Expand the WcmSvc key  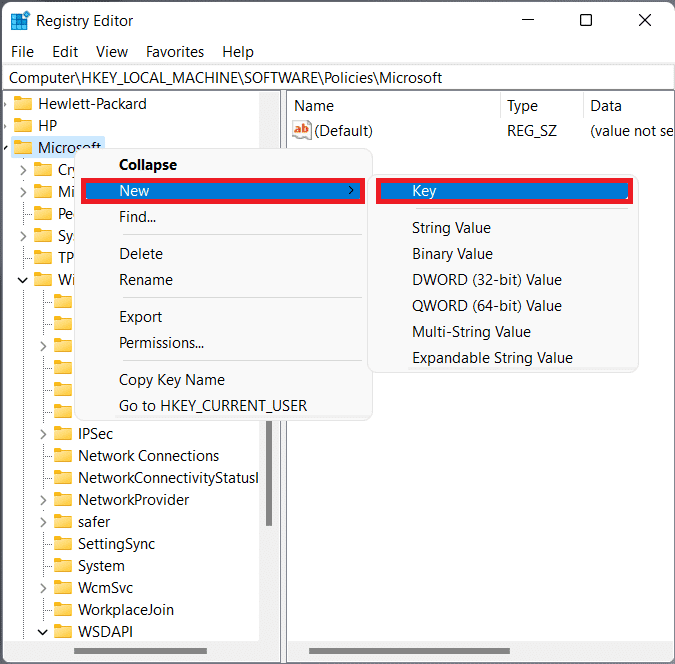click(x=43, y=588)
